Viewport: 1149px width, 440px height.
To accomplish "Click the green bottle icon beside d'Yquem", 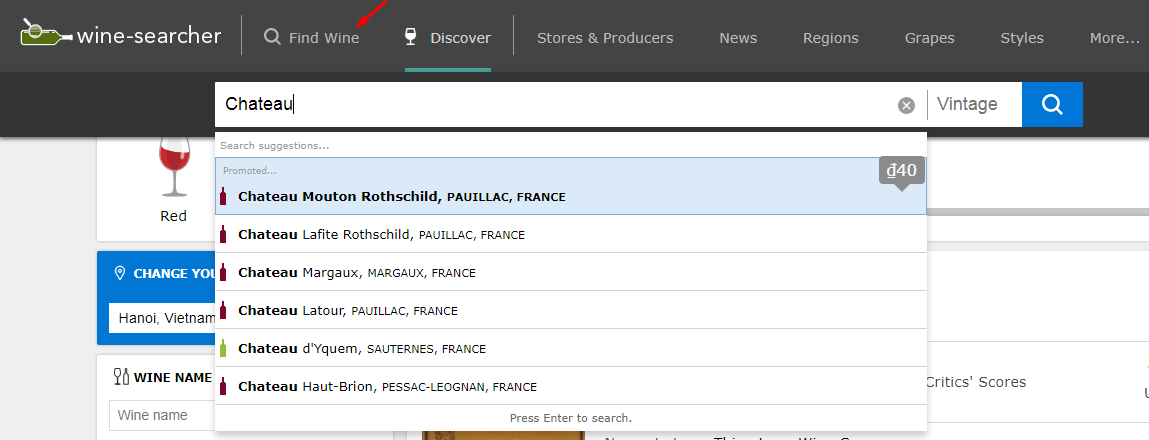I will (223, 348).
